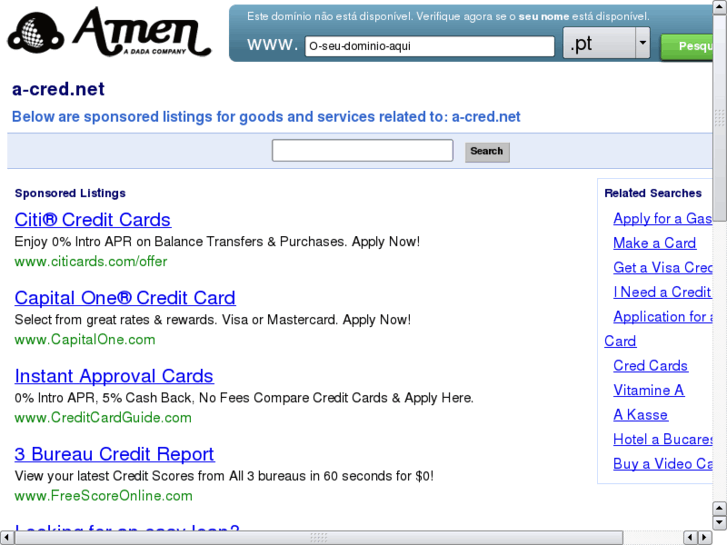Viewport: 727px width, 545px height.
Task: Open the Hotel a Bucarest related search
Action: [663, 439]
